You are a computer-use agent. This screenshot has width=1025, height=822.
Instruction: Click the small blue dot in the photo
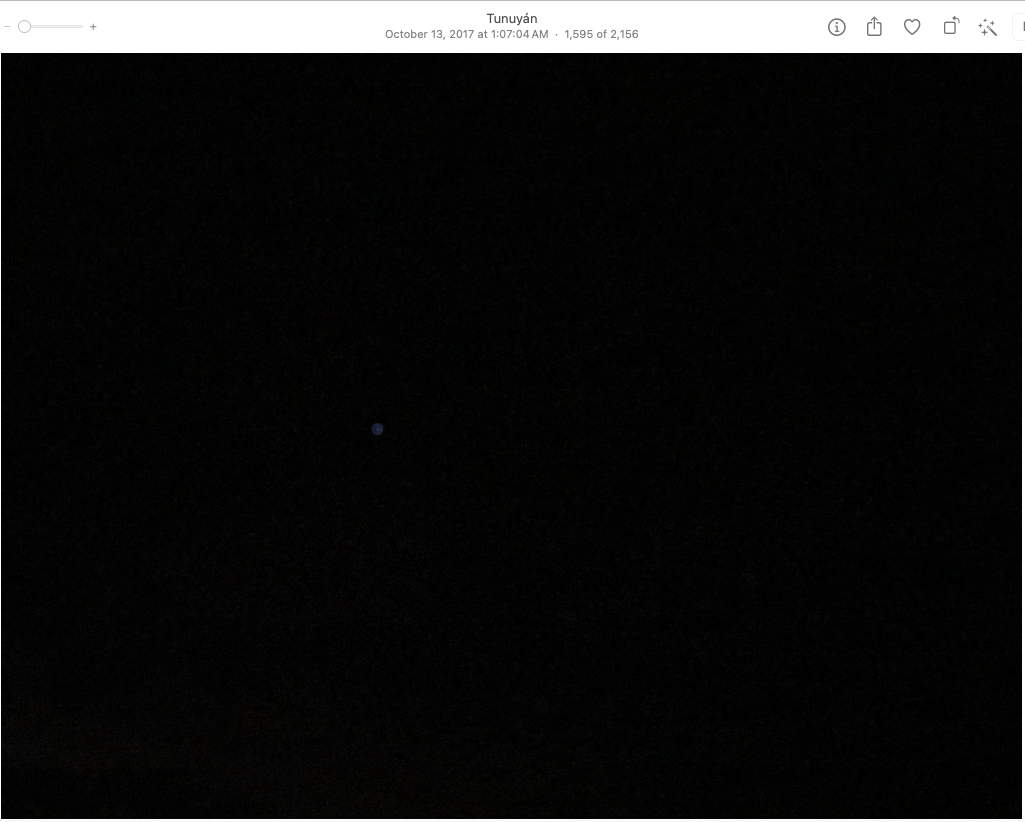377,429
